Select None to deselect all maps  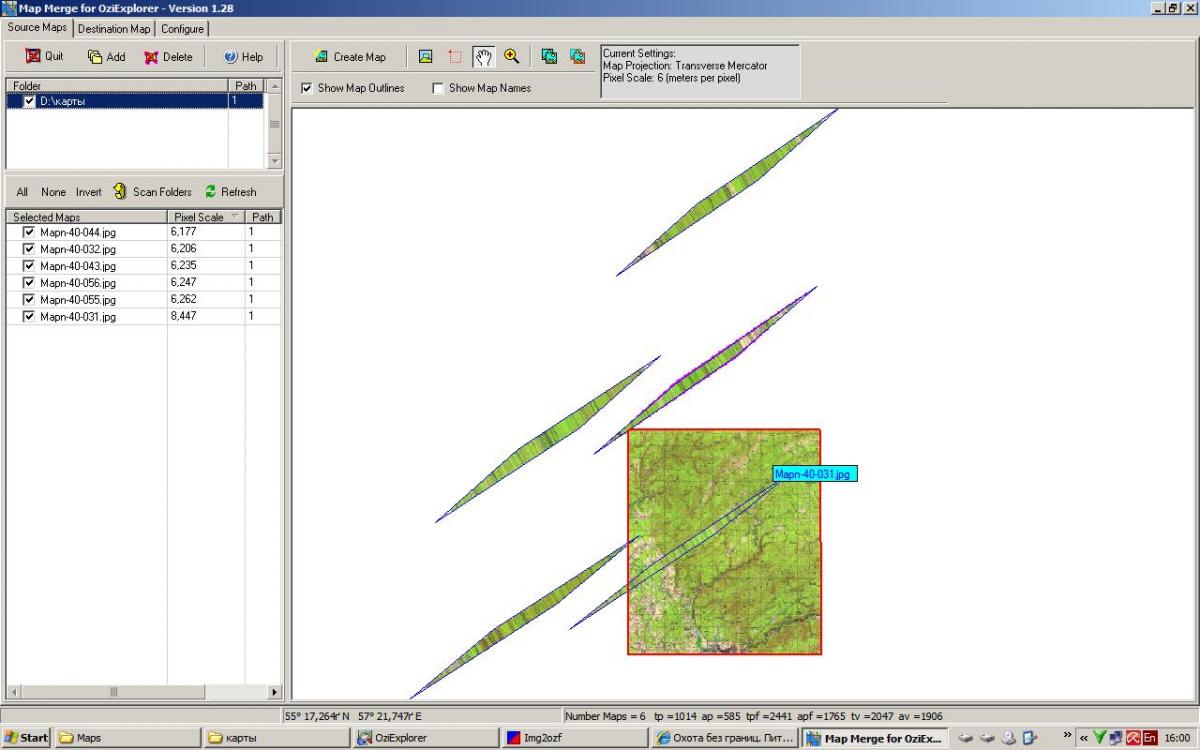[54, 192]
